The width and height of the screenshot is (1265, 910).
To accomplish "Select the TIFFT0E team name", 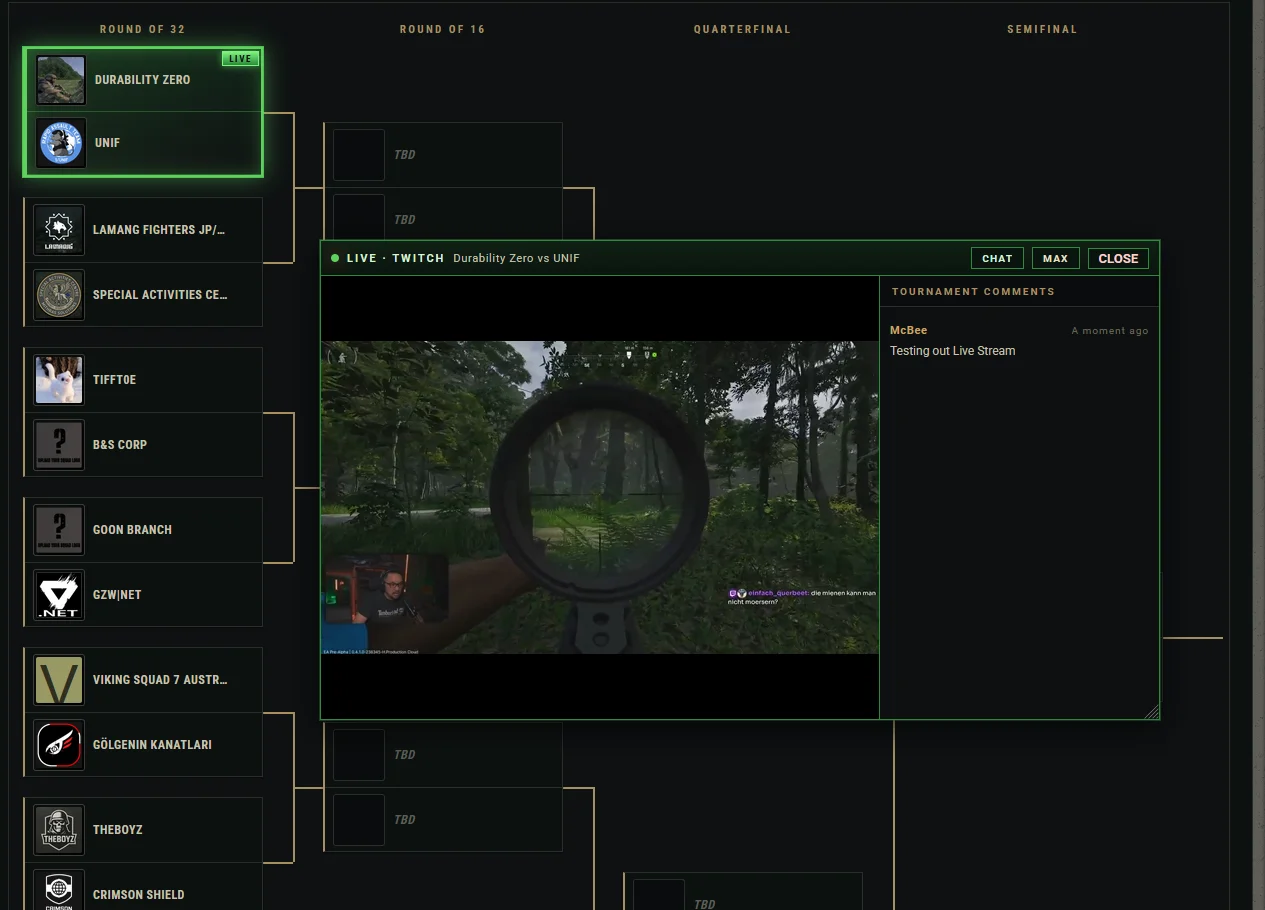I will tap(114, 380).
